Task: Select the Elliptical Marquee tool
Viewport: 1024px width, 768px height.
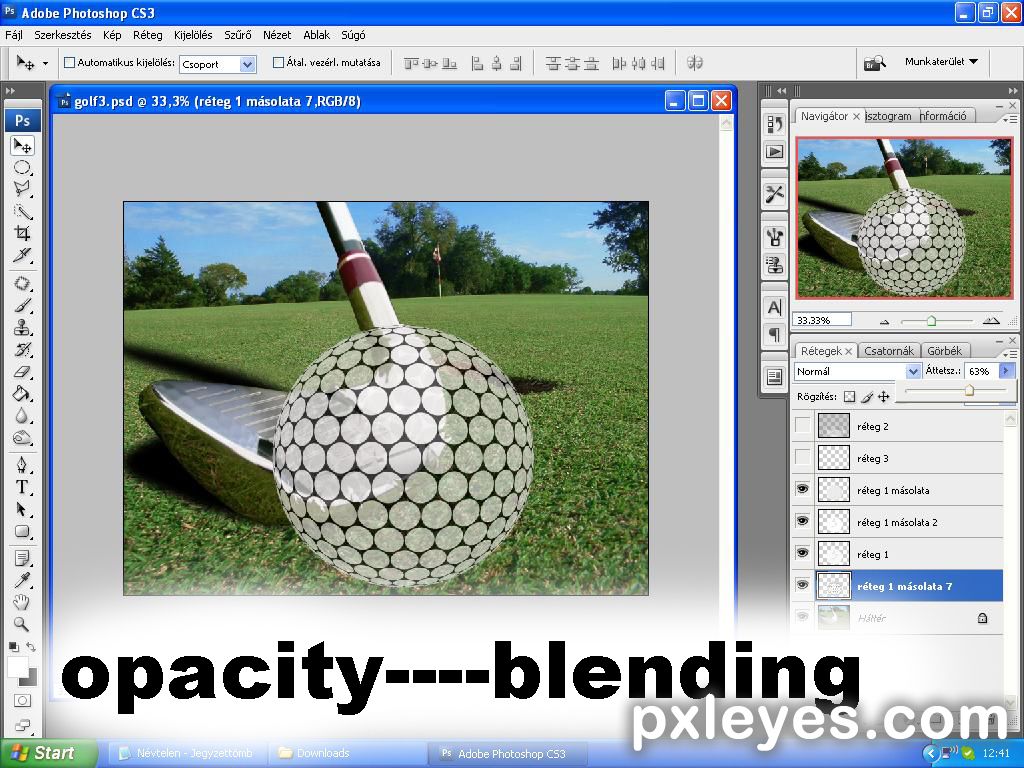Action: click(x=23, y=168)
